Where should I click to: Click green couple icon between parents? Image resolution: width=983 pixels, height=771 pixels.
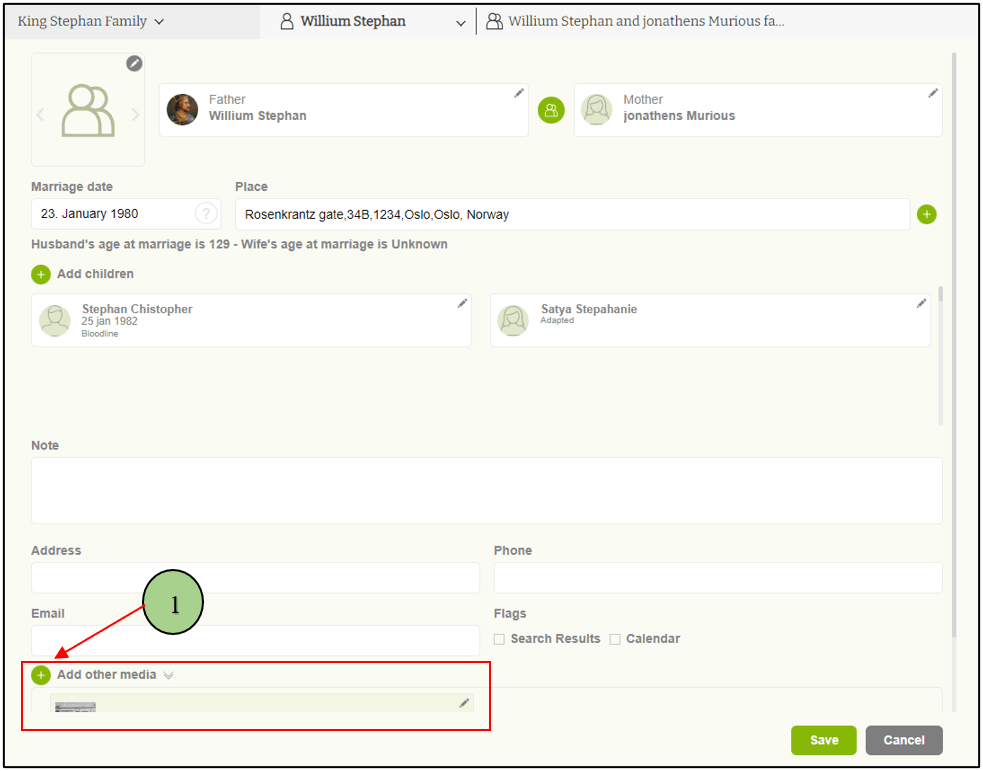pos(551,110)
